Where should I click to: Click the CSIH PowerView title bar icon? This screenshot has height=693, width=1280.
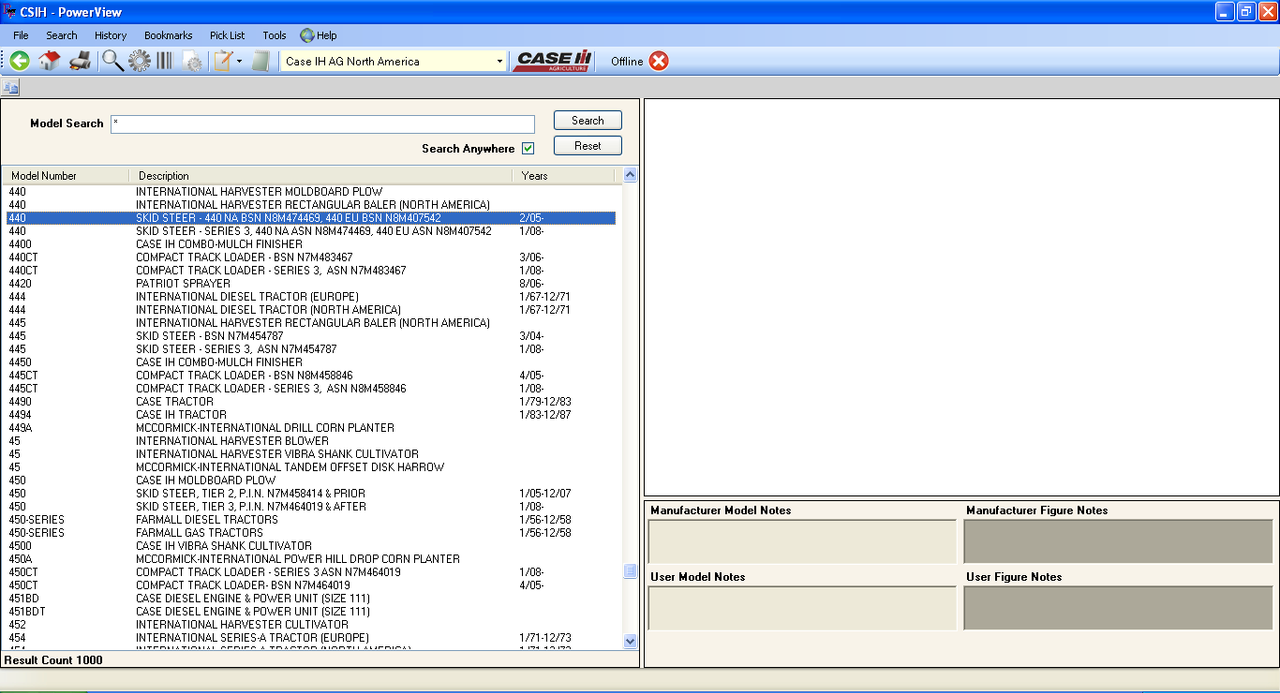pyautogui.click(x=9, y=11)
